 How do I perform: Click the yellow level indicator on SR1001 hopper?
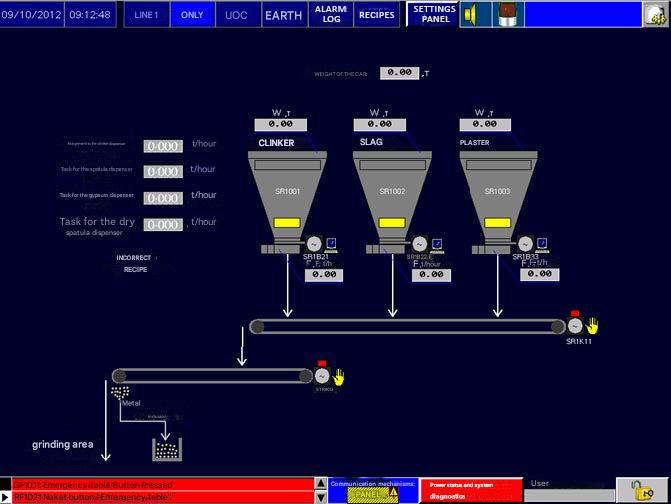(287, 222)
